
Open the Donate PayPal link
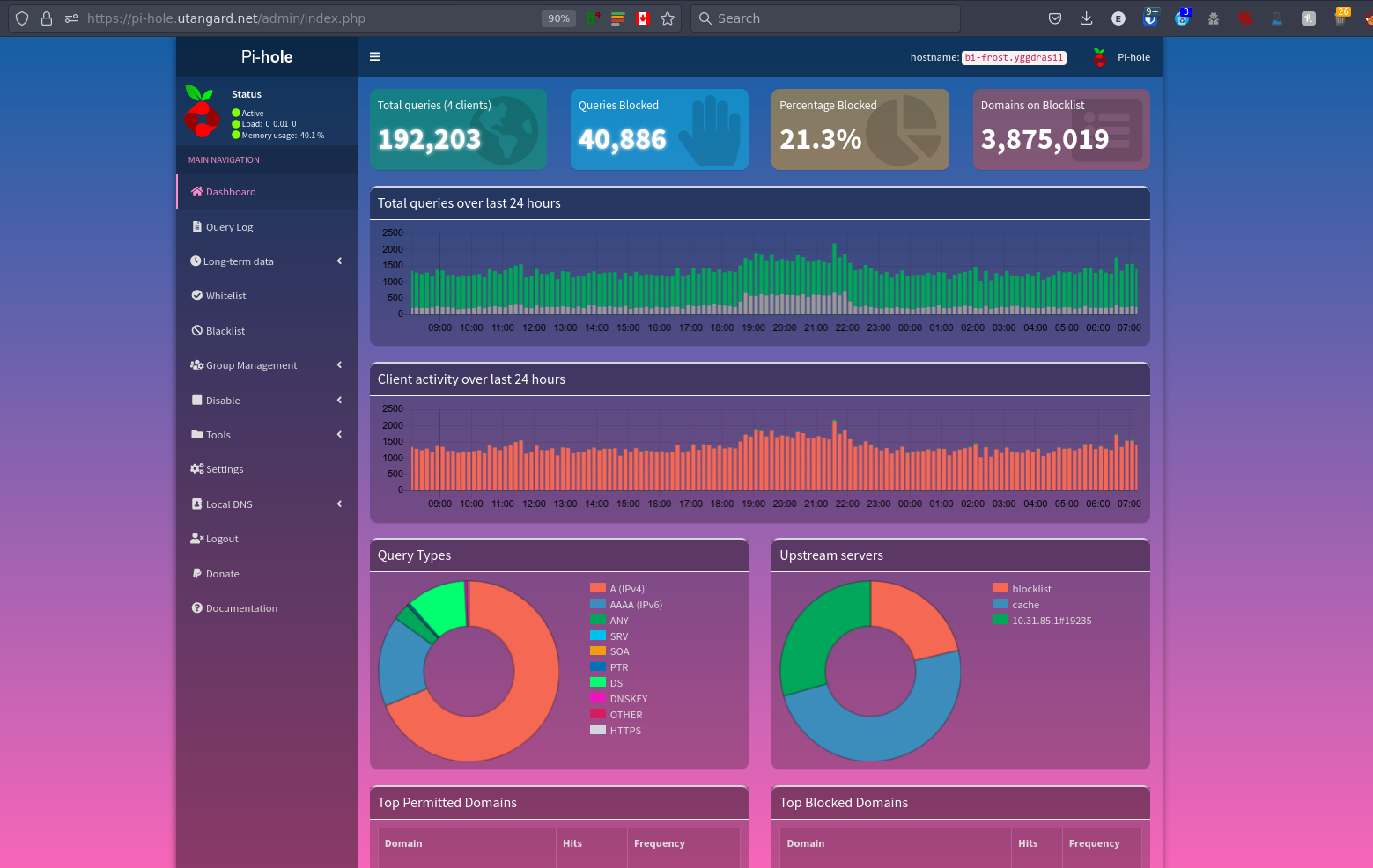tap(222, 574)
